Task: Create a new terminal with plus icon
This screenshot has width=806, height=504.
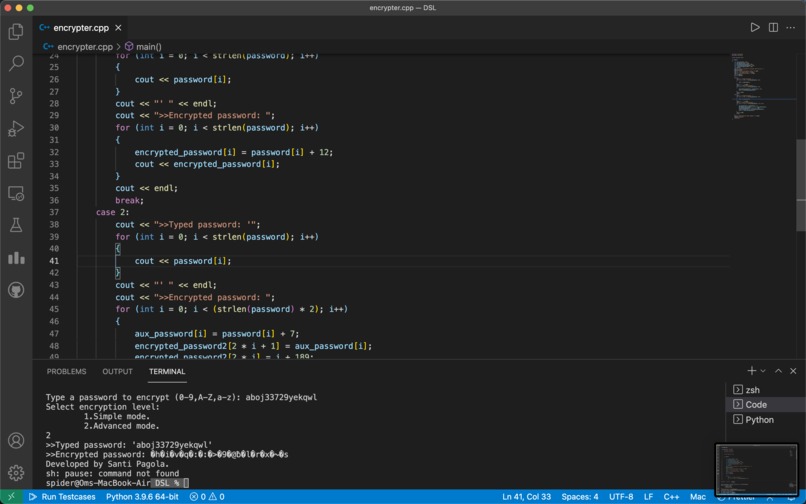Action: click(752, 371)
